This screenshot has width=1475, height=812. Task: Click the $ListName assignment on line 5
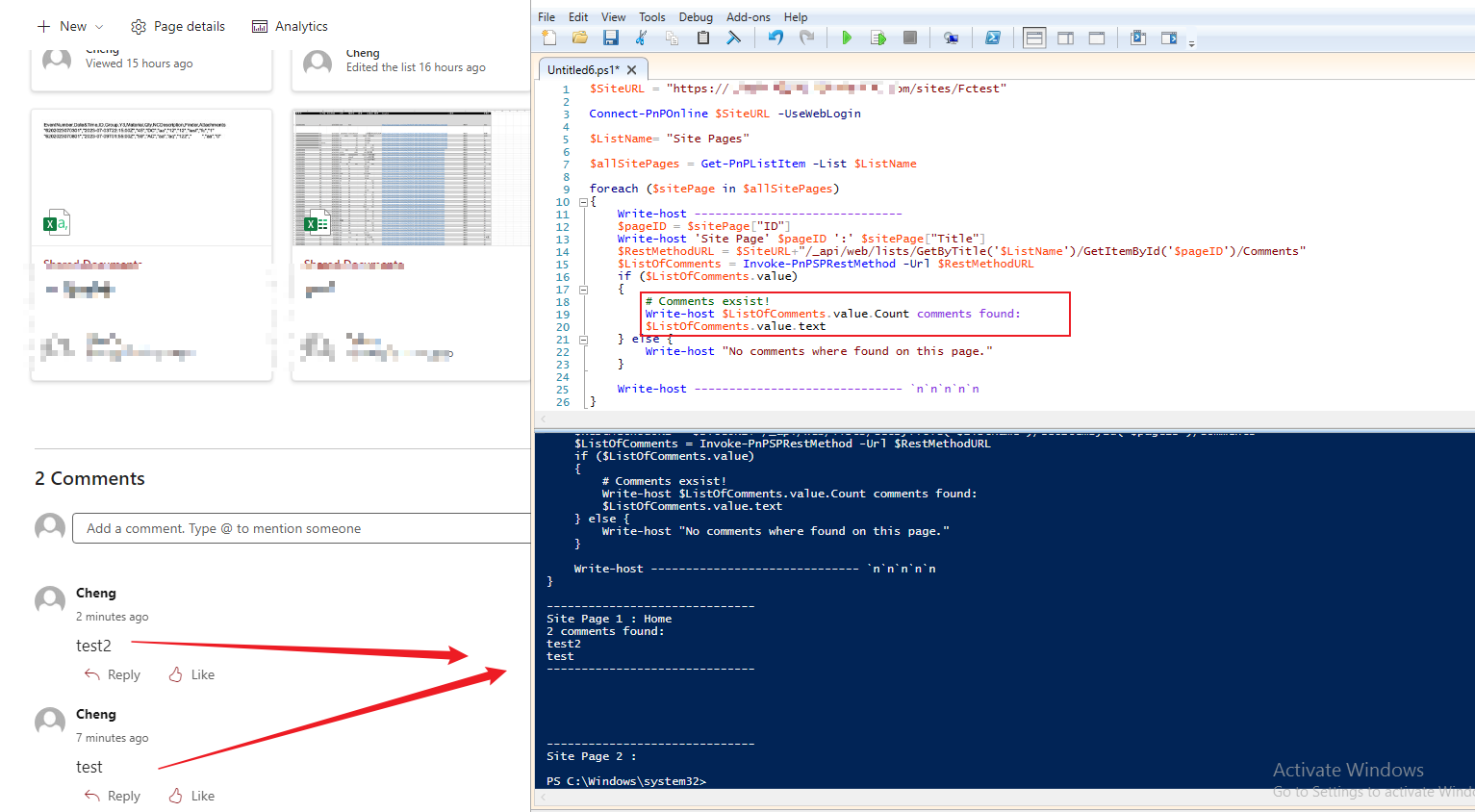[x=669, y=139]
